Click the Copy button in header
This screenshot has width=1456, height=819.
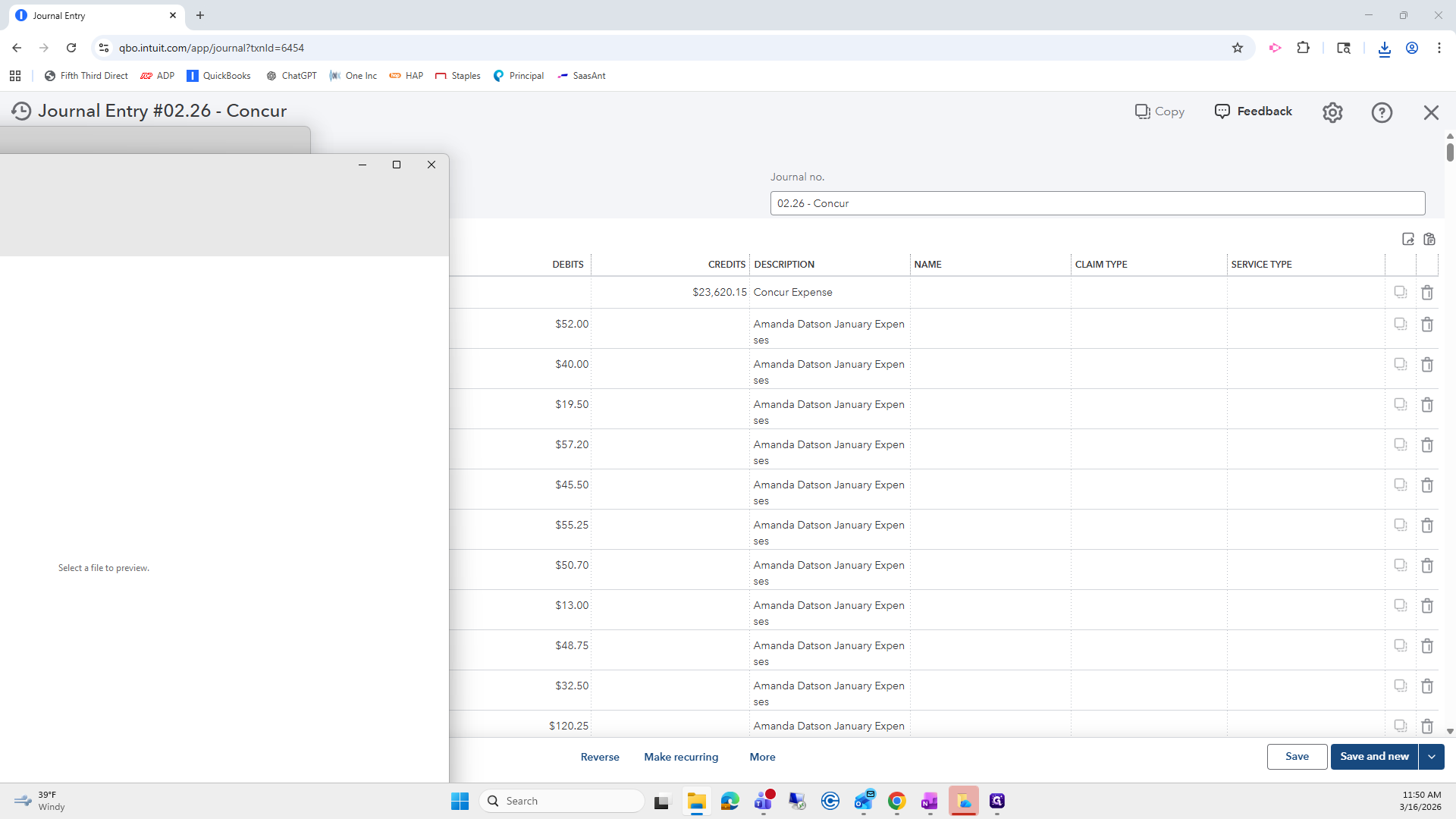click(1159, 111)
